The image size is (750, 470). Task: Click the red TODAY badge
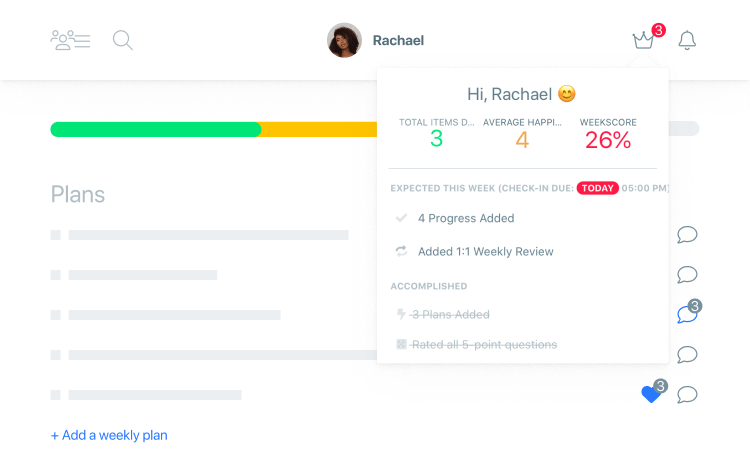pos(597,188)
